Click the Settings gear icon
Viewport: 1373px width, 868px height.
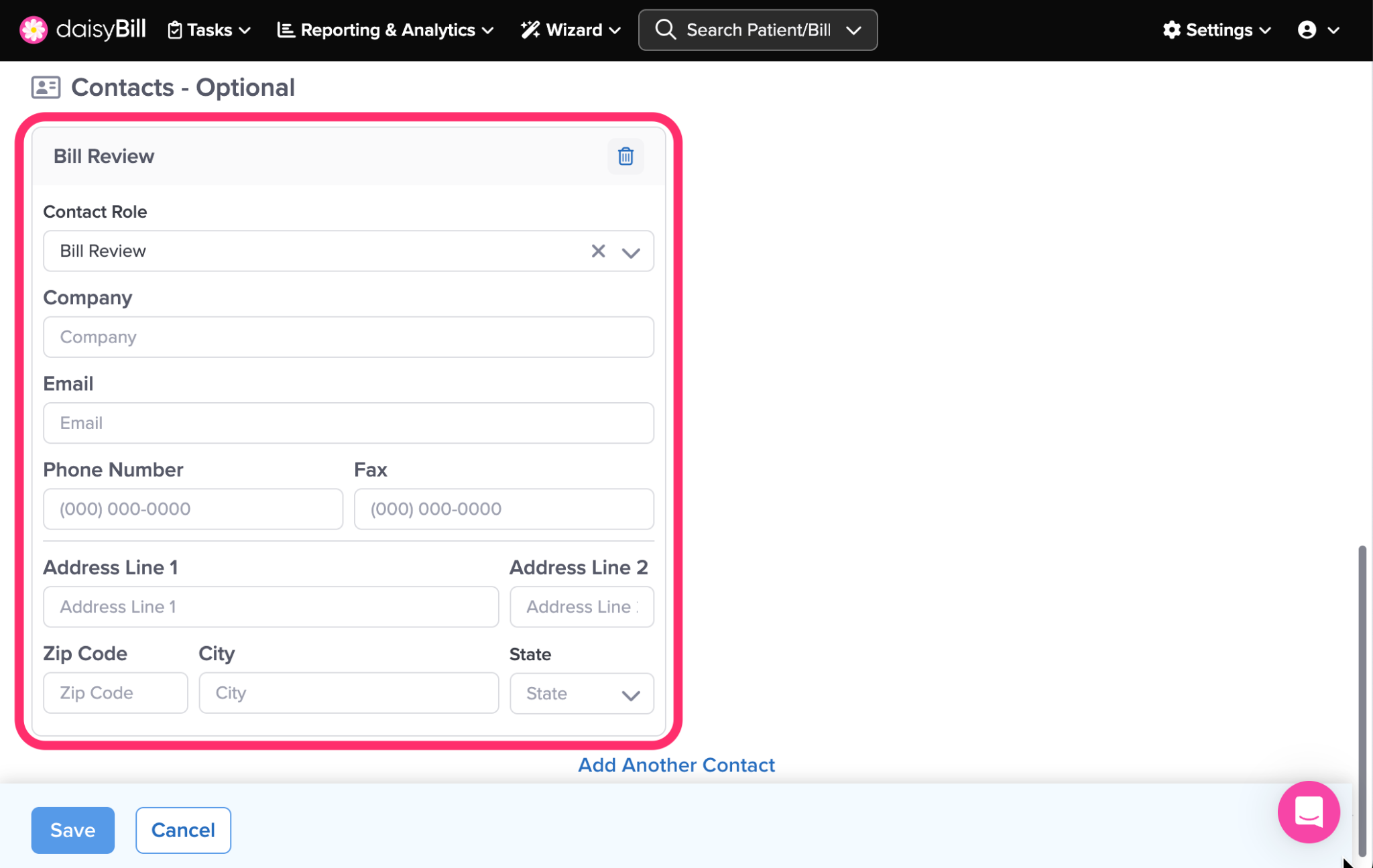[x=1171, y=30]
